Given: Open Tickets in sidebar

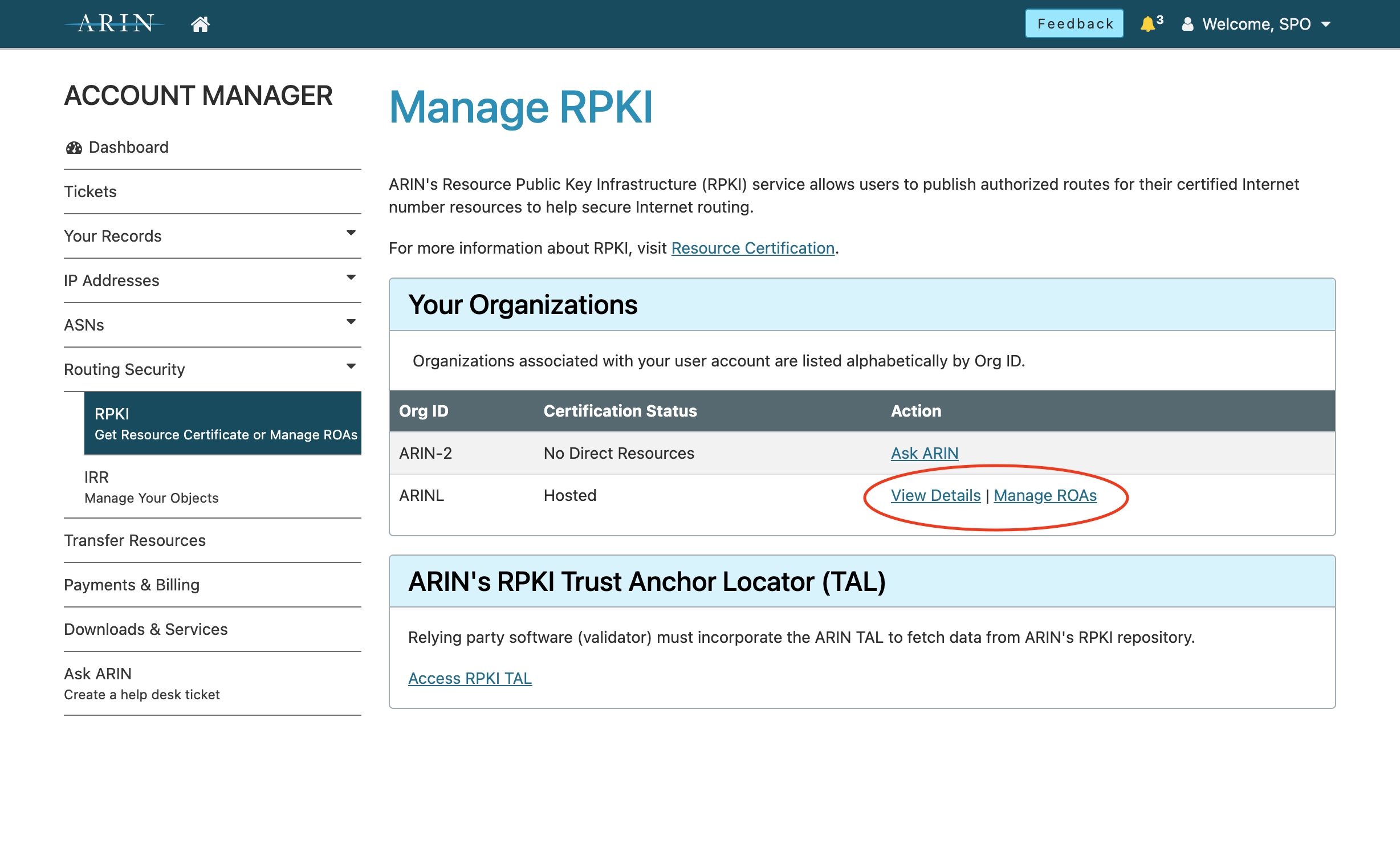Looking at the screenshot, I should pyautogui.click(x=213, y=191).
